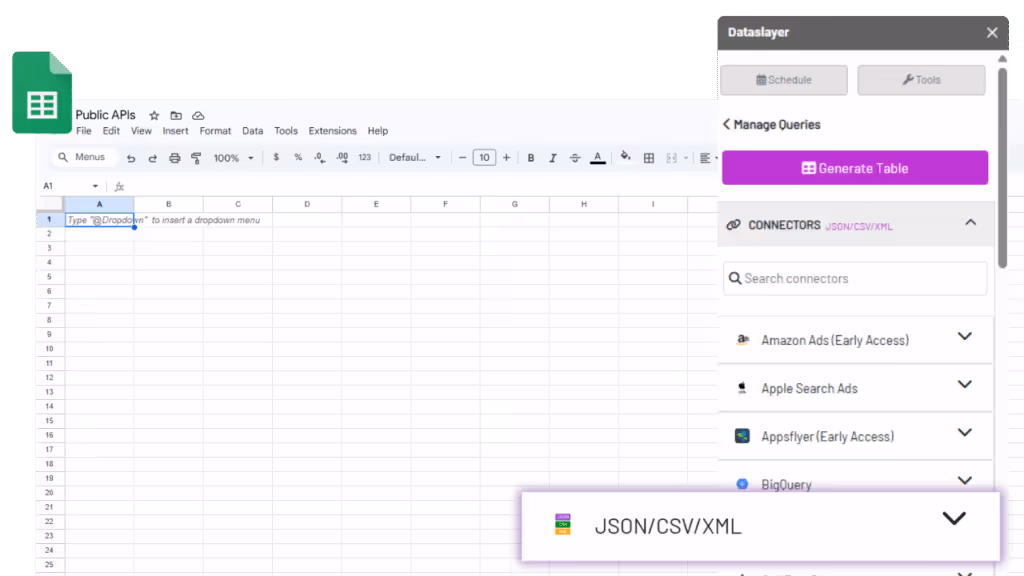1024x576 pixels.
Task: Open the Extensions menu
Action: tap(332, 130)
